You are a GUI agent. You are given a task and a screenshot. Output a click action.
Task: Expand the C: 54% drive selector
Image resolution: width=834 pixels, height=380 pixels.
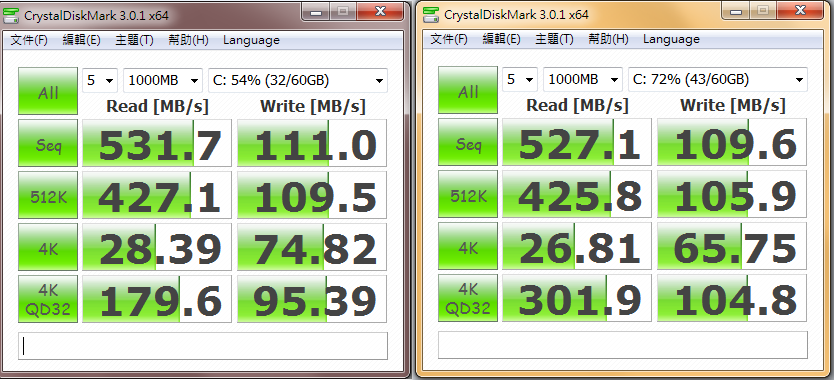298,80
